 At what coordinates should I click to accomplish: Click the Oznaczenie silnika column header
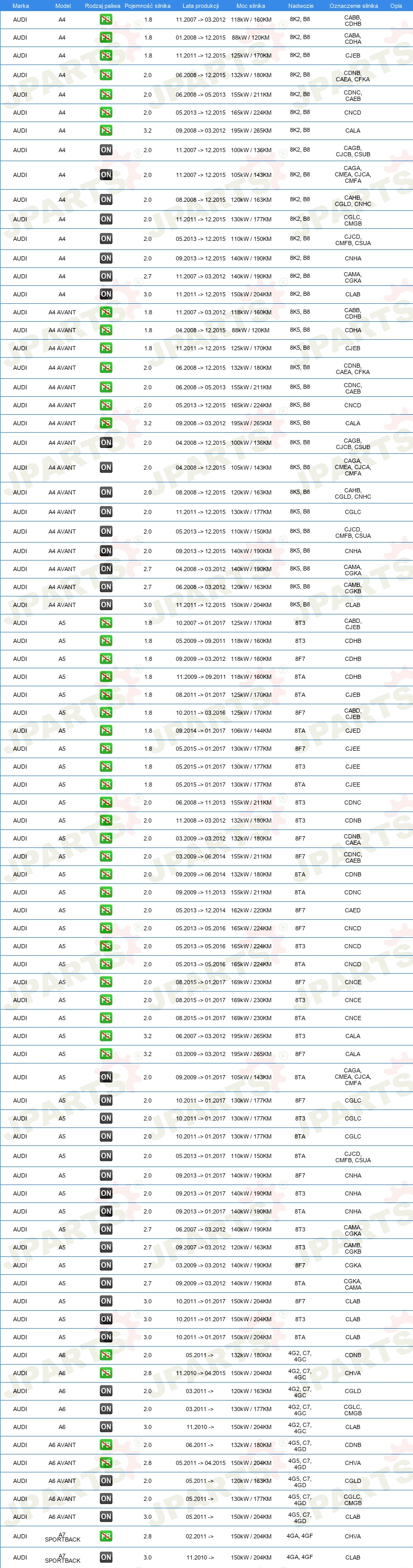pos(353,6)
